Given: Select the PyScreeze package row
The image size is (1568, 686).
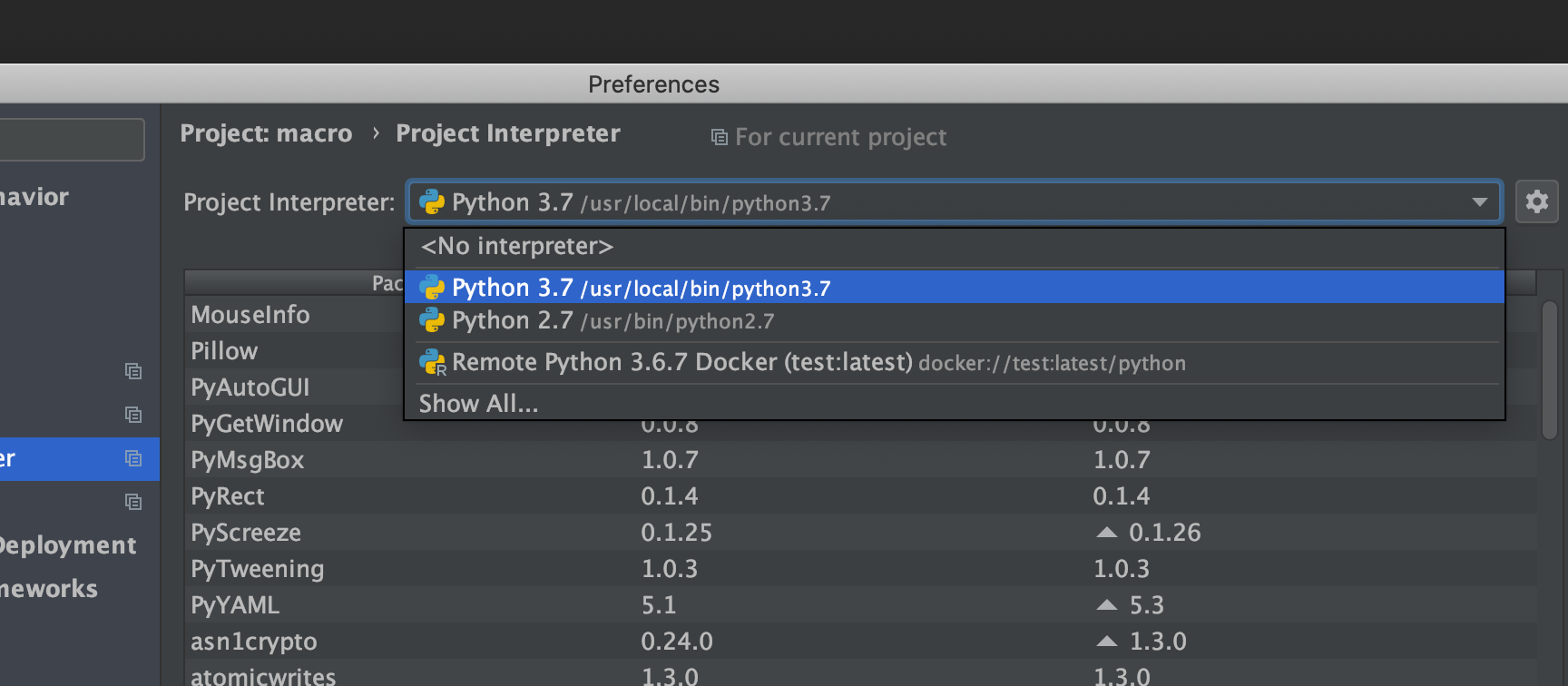Looking at the screenshot, I should click(x=860, y=533).
